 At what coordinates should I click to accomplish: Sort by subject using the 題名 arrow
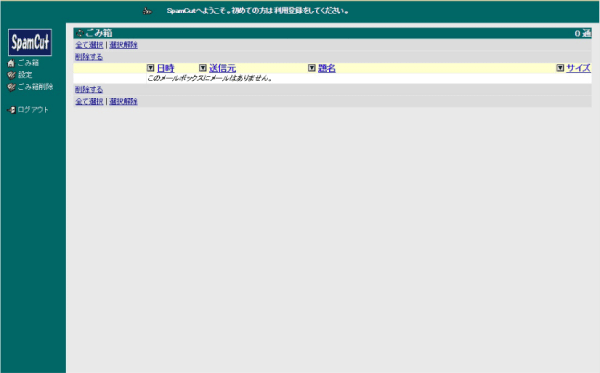point(312,68)
